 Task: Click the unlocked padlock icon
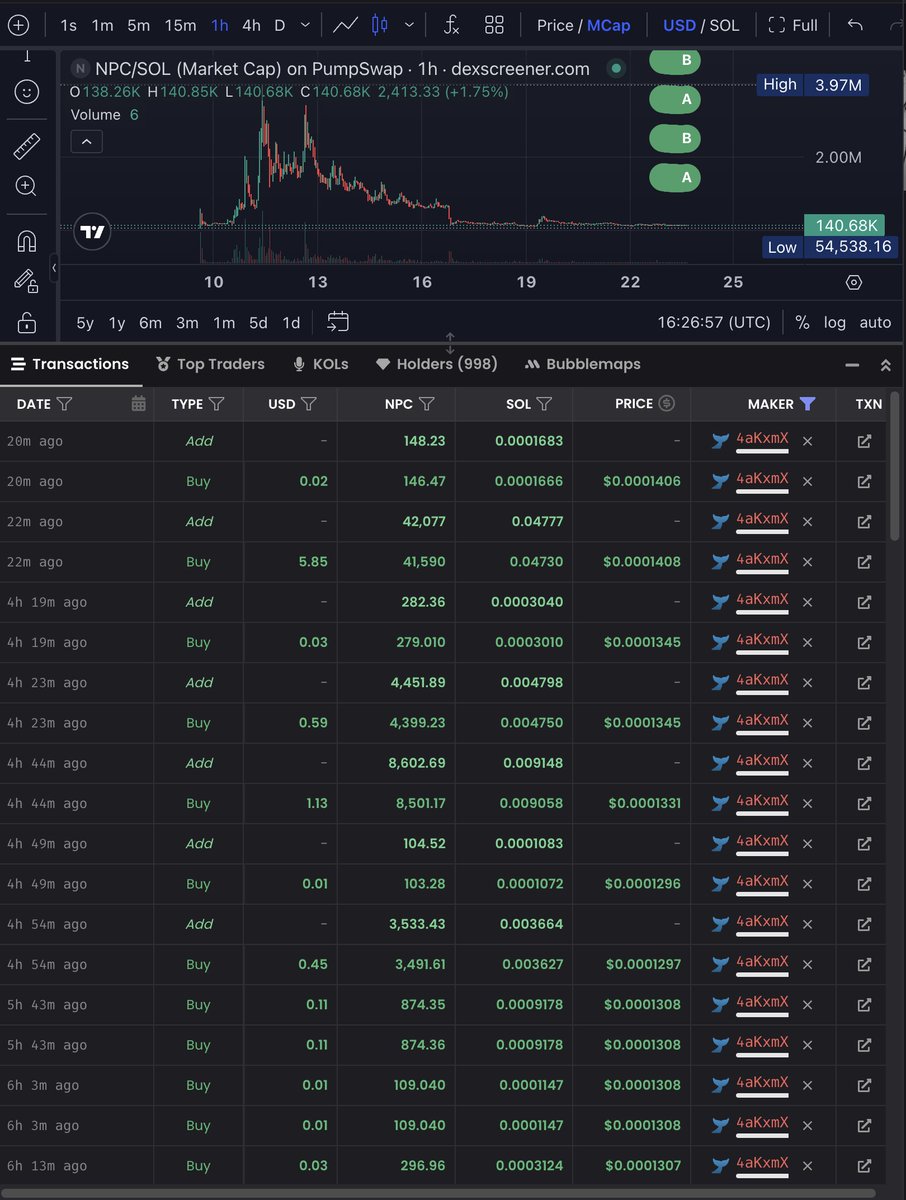click(x=26, y=322)
